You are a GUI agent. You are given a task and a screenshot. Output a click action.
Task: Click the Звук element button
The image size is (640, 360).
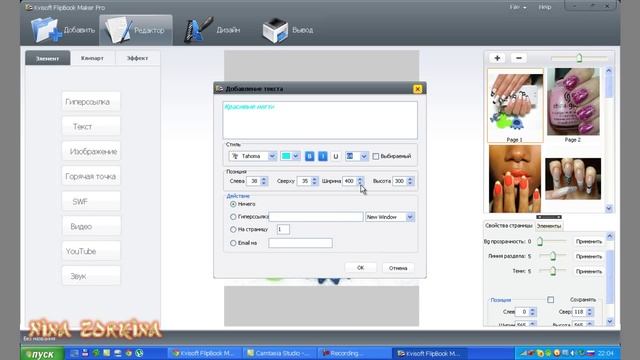tap(91, 276)
